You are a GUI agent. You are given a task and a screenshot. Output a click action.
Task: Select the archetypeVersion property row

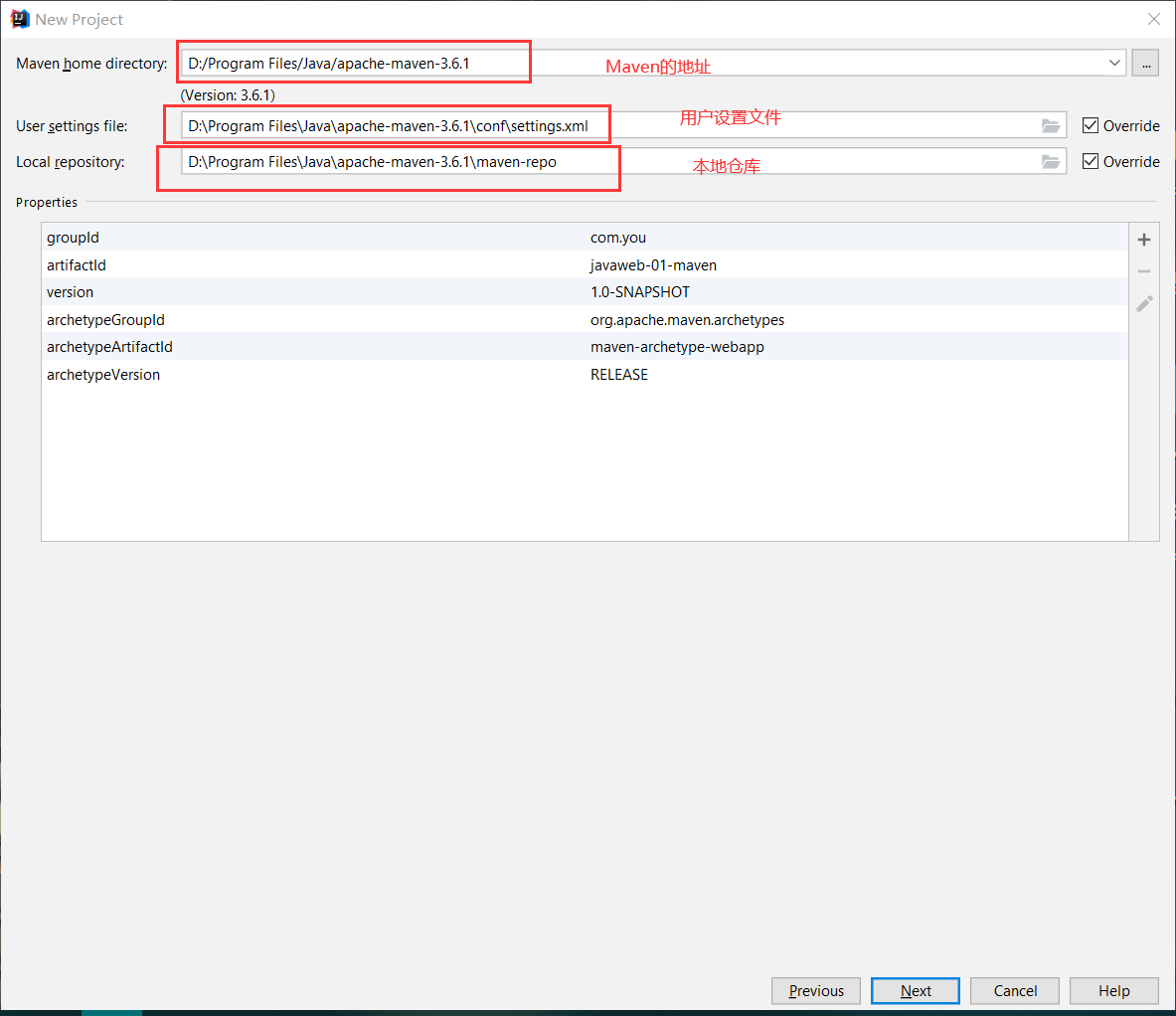[x=585, y=374]
